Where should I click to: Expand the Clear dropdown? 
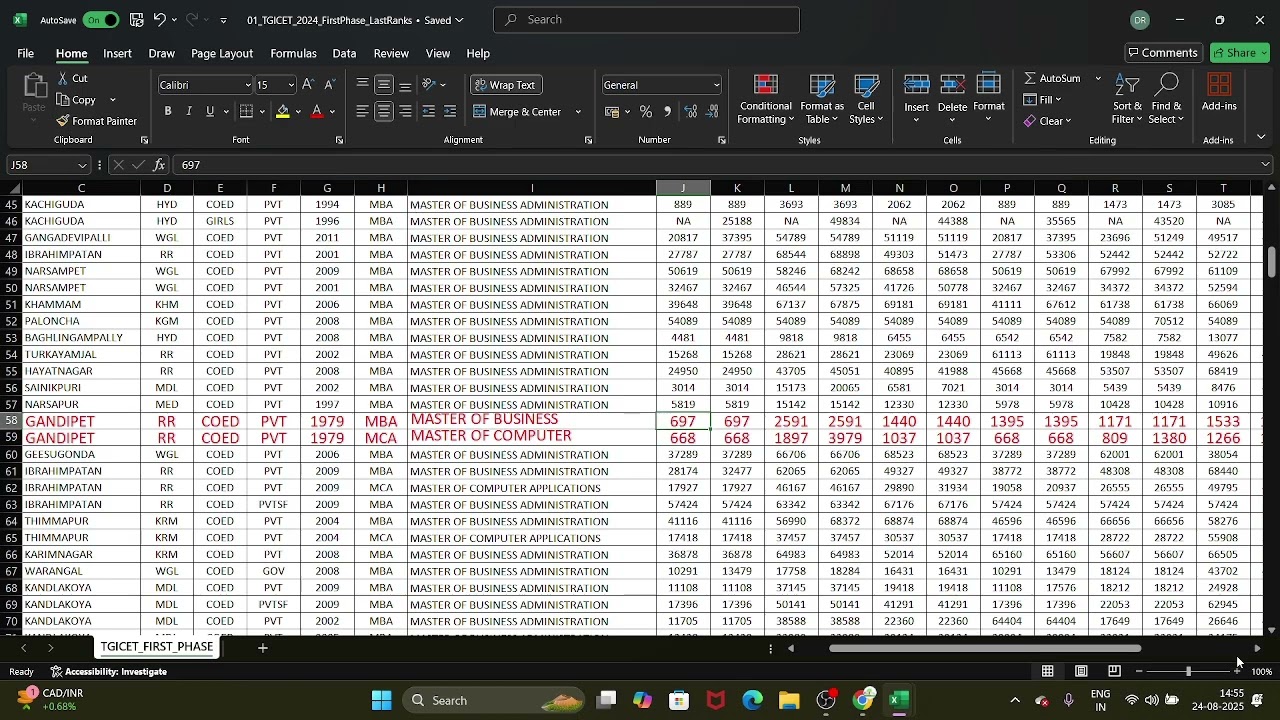tap(1069, 122)
